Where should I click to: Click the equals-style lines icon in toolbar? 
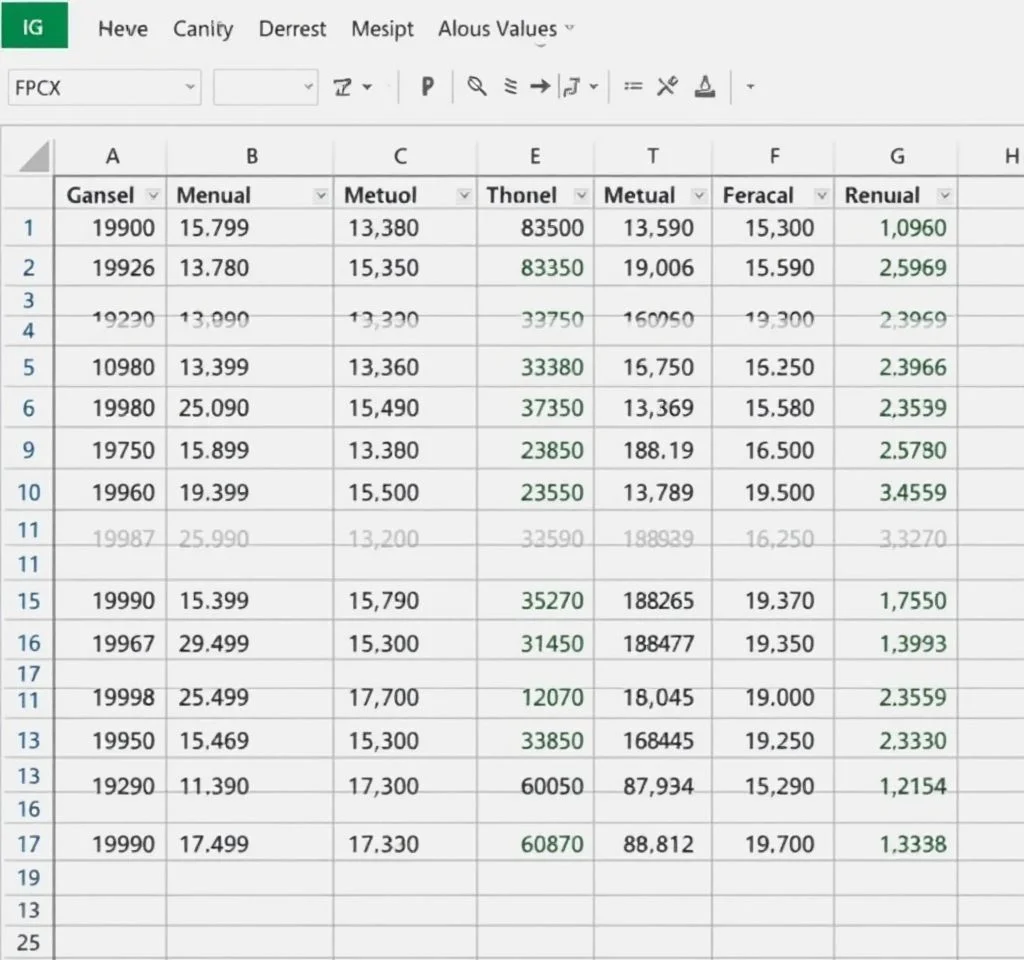(632, 87)
